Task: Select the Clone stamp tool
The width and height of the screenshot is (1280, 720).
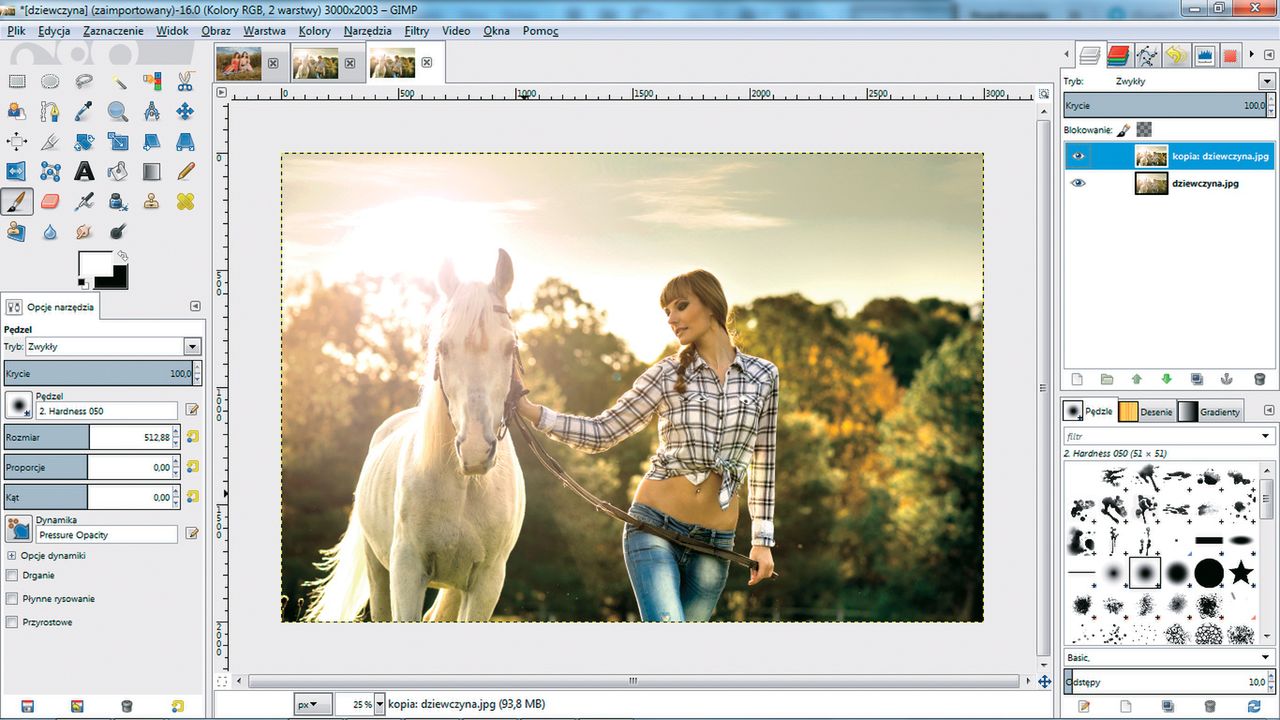Action: [152, 202]
